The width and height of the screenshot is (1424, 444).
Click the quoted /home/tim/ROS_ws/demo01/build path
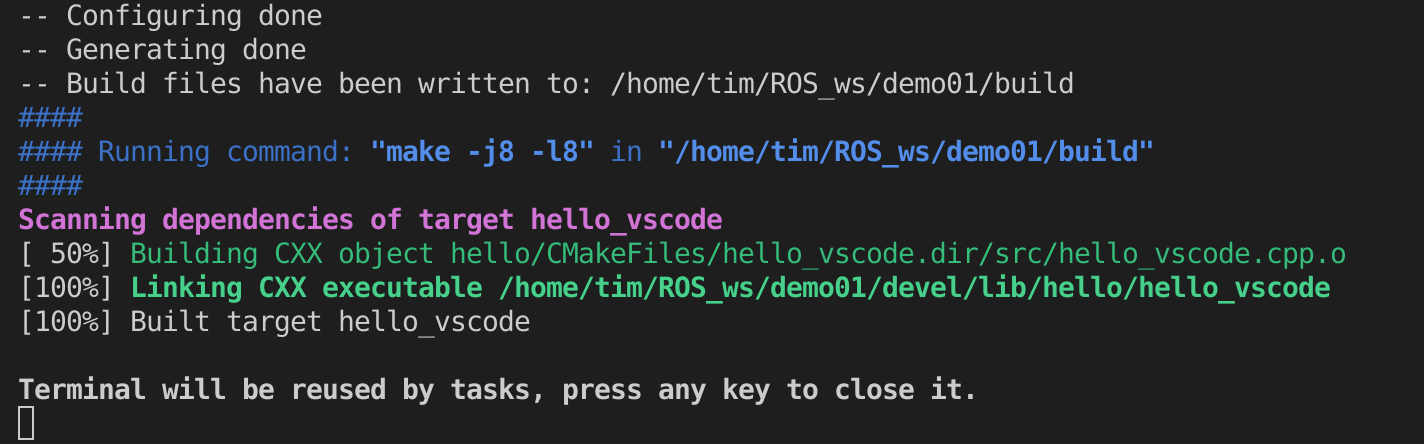pyautogui.click(x=906, y=152)
